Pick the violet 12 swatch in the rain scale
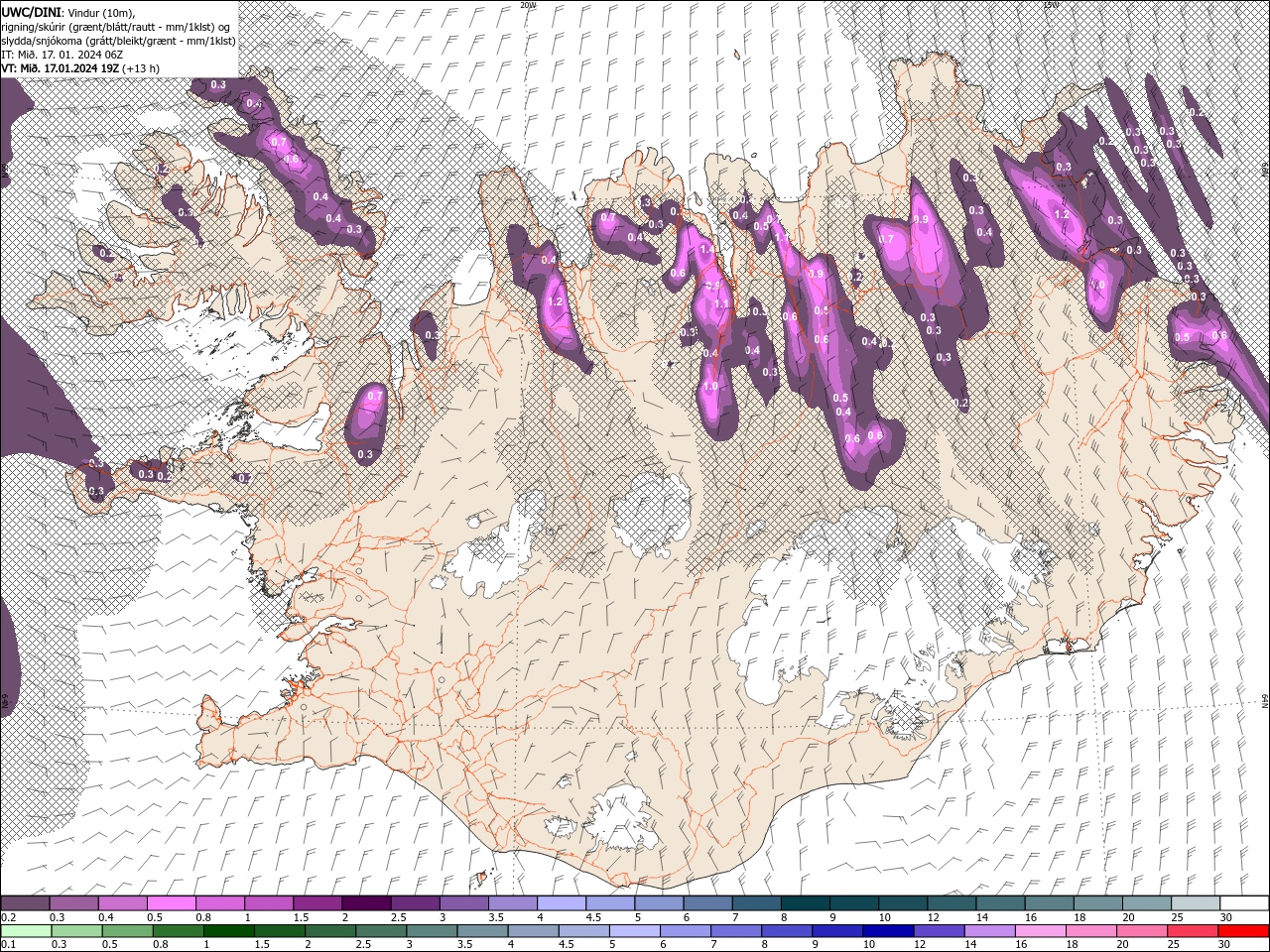Screen dimensions: 1270x952 click(939, 930)
